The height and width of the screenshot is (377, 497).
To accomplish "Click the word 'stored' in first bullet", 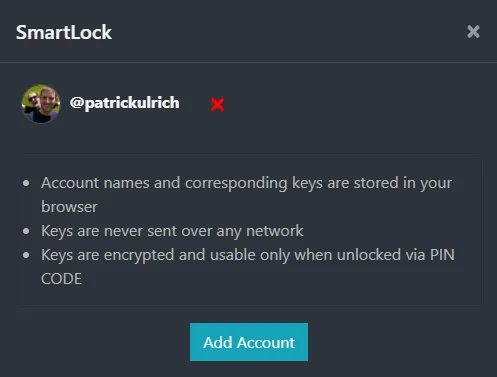I will (376, 183).
